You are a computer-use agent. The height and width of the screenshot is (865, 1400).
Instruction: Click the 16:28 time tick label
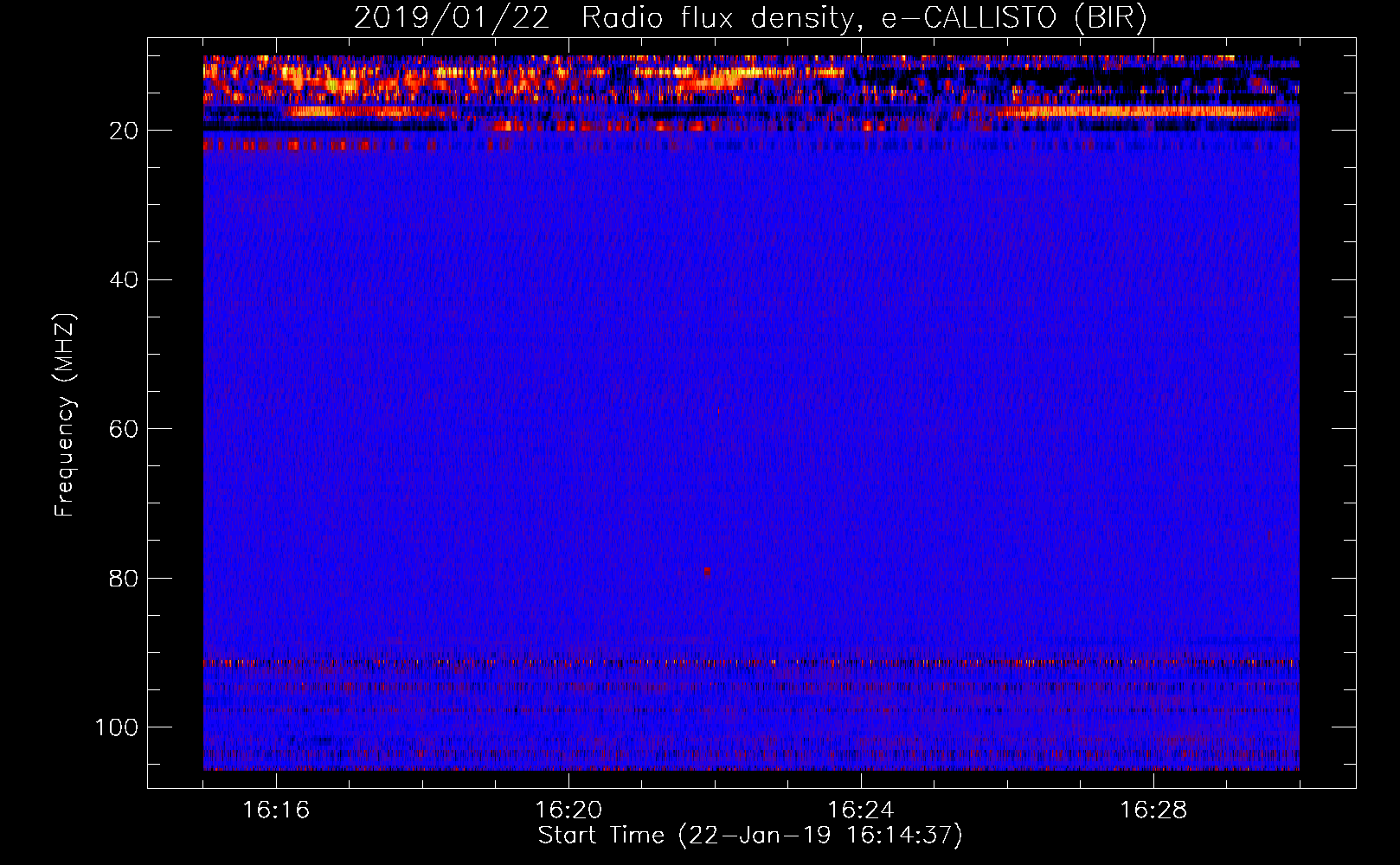[1153, 811]
